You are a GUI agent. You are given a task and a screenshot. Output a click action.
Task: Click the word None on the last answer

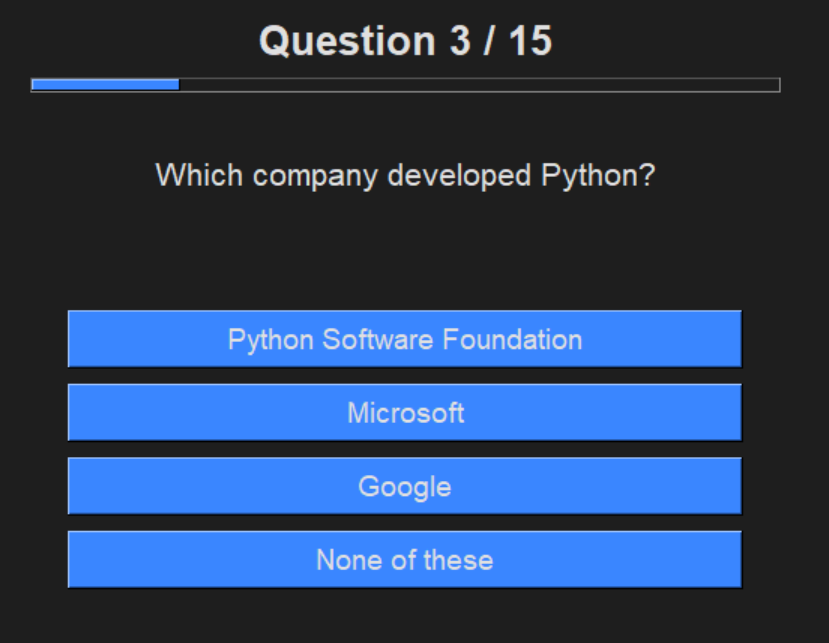(x=348, y=560)
